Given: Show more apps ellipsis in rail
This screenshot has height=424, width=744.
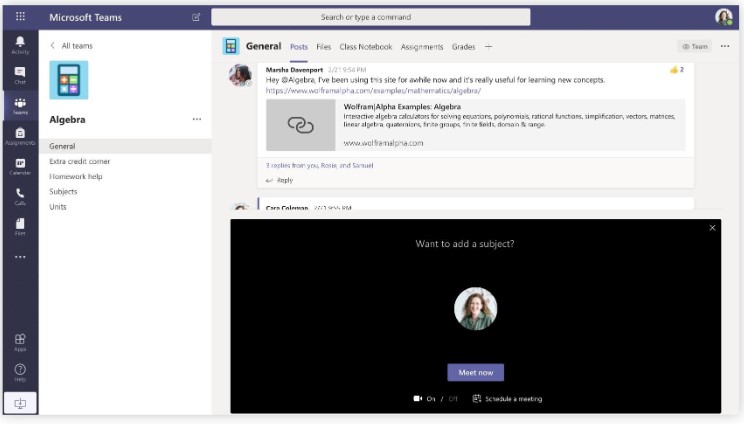Looking at the screenshot, I should (x=20, y=257).
